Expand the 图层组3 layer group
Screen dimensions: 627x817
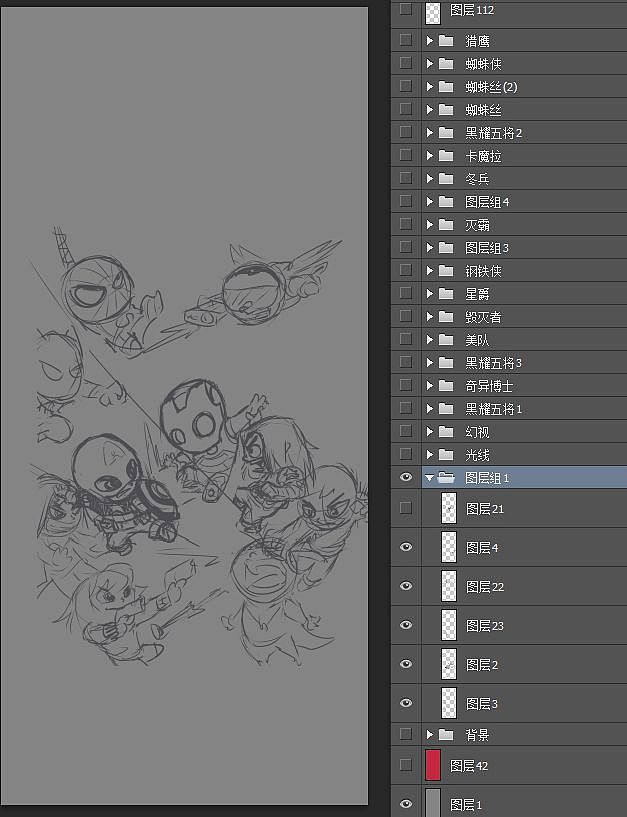(x=429, y=247)
